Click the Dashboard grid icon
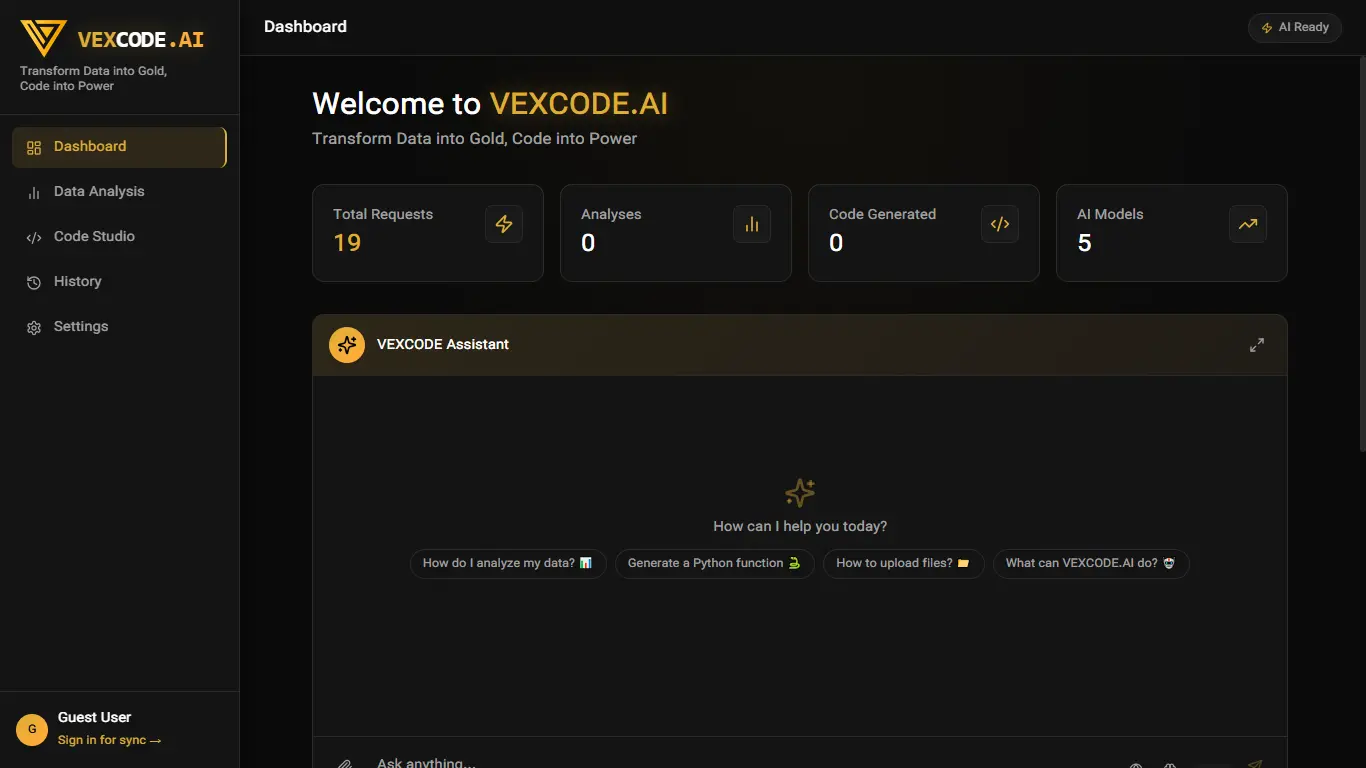This screenshot has height=768, width=1366. click(34, 148)
